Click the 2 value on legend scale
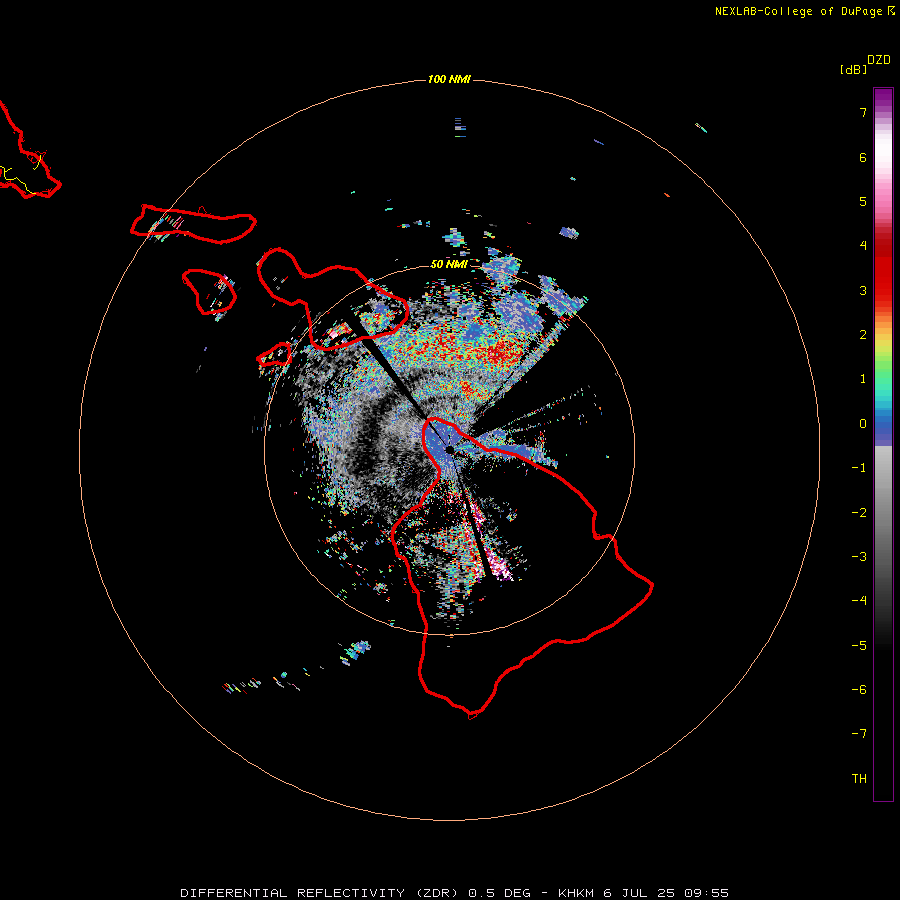Viewport: 900px width, 900px height. coord(863,335)
